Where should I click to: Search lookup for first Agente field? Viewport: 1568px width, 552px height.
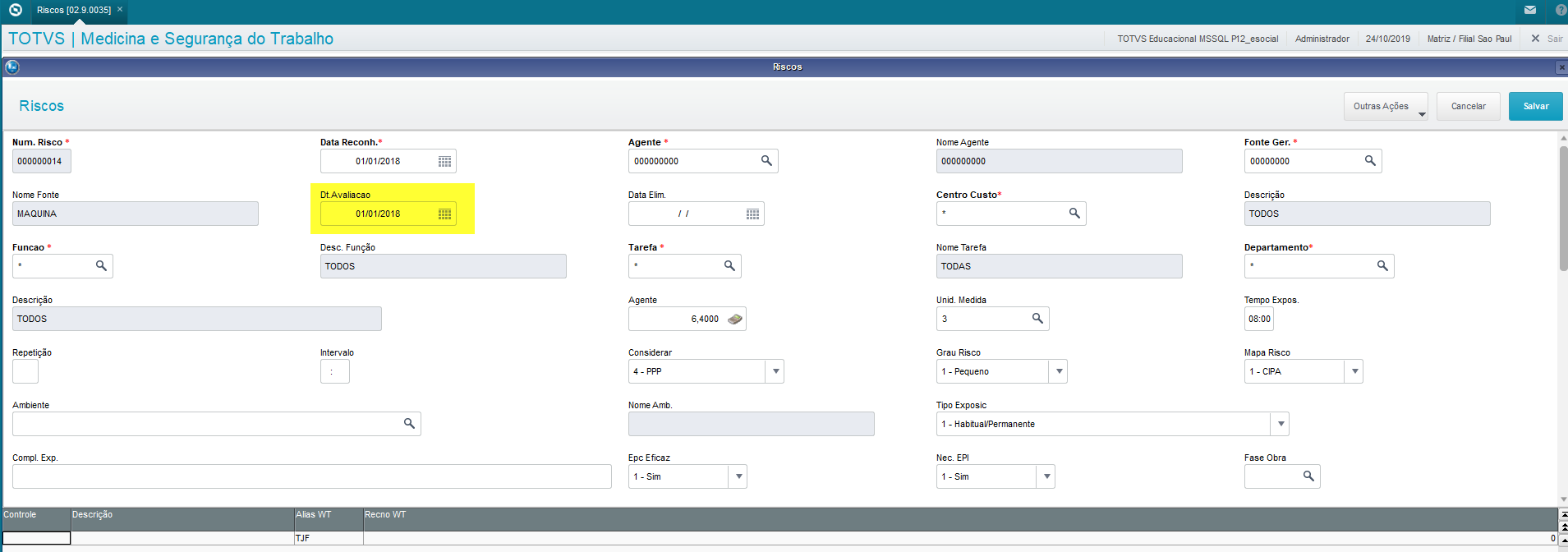click(x=766, y=161)
